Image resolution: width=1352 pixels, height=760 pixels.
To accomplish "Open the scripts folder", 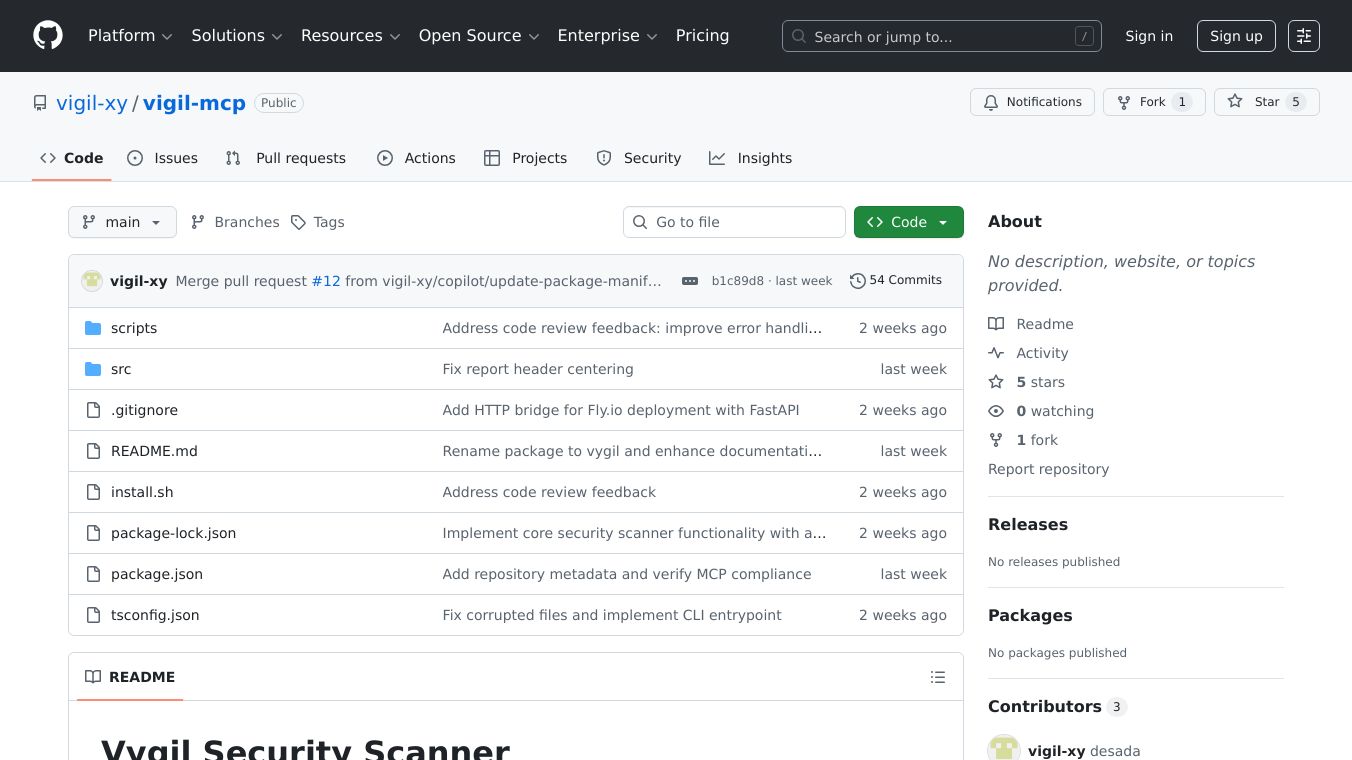I will (x=134, y=328).
